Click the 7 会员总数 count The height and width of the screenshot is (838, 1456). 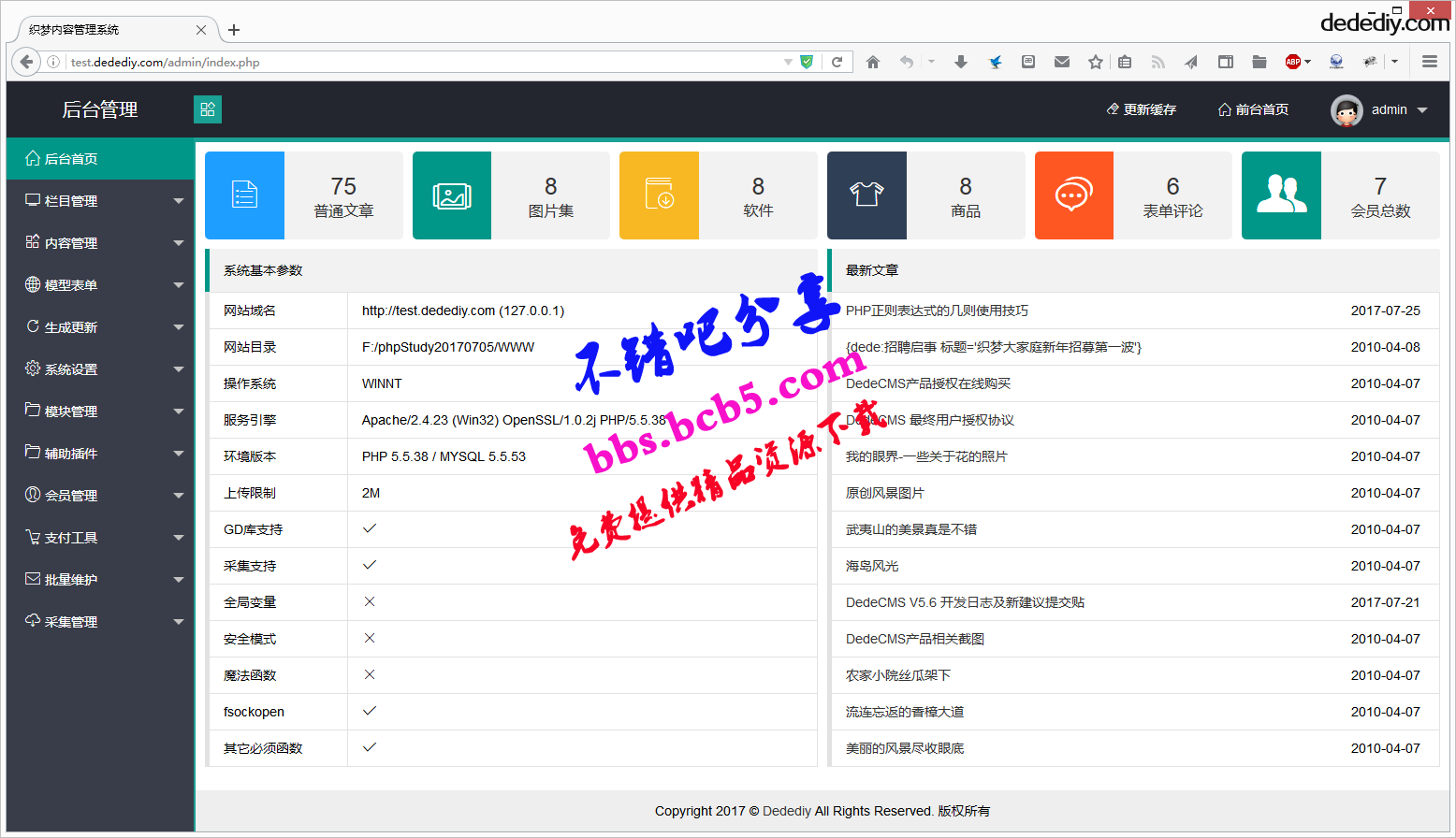pyautogui.click(x=1380, y=187)
